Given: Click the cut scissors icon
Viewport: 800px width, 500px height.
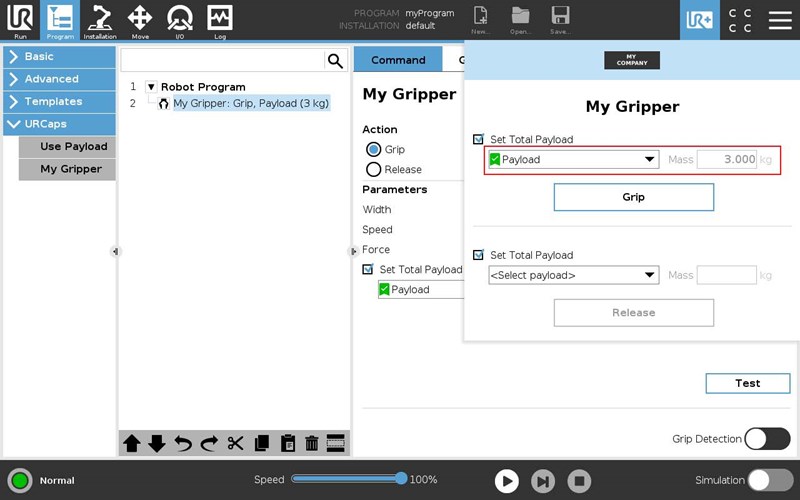Looking at the screenshot, I should click(x=236, y=444).
